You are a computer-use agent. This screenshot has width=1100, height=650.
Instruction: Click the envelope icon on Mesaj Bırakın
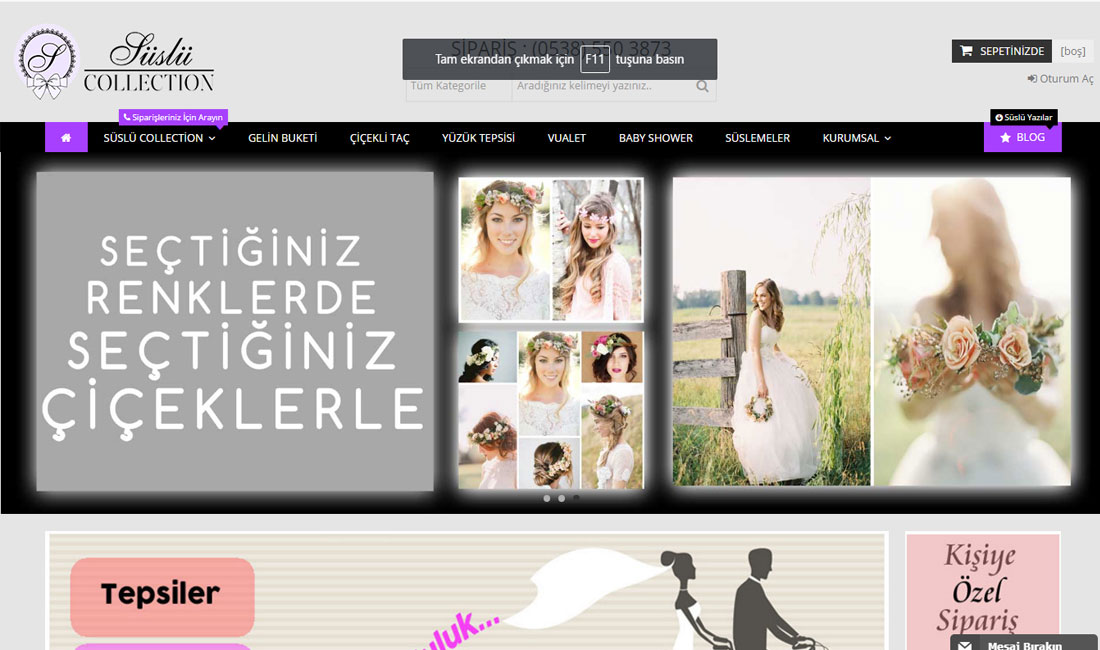[965, 645]
